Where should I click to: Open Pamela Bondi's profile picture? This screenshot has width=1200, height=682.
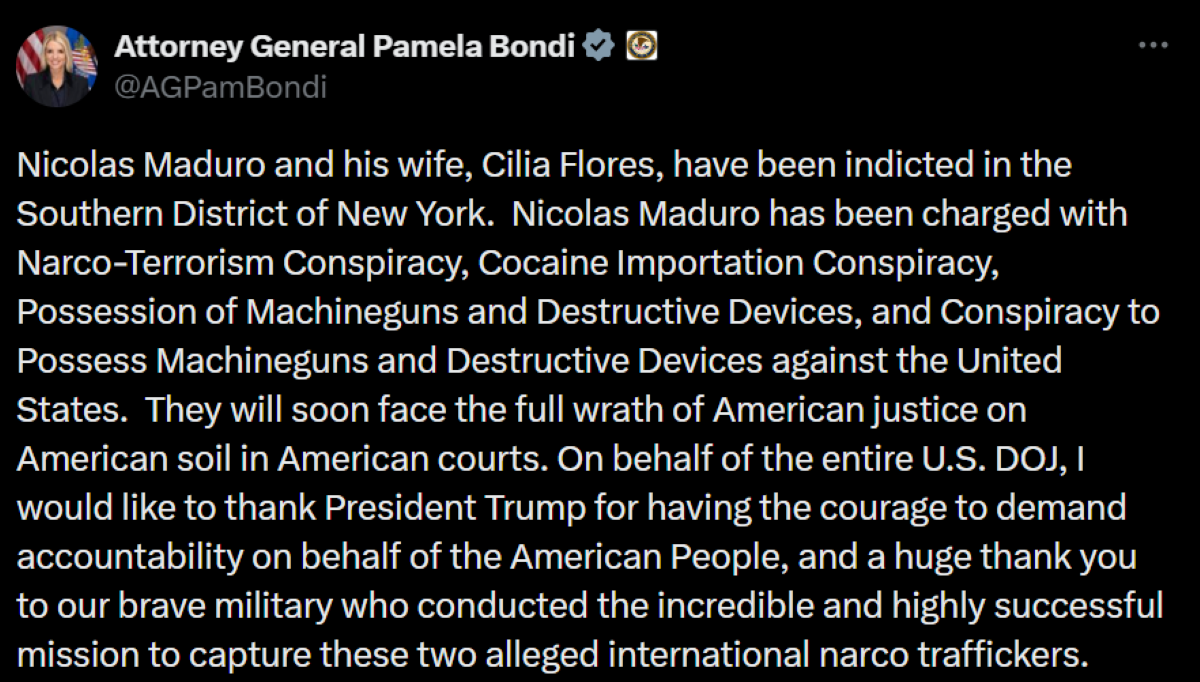pos(56,66)
